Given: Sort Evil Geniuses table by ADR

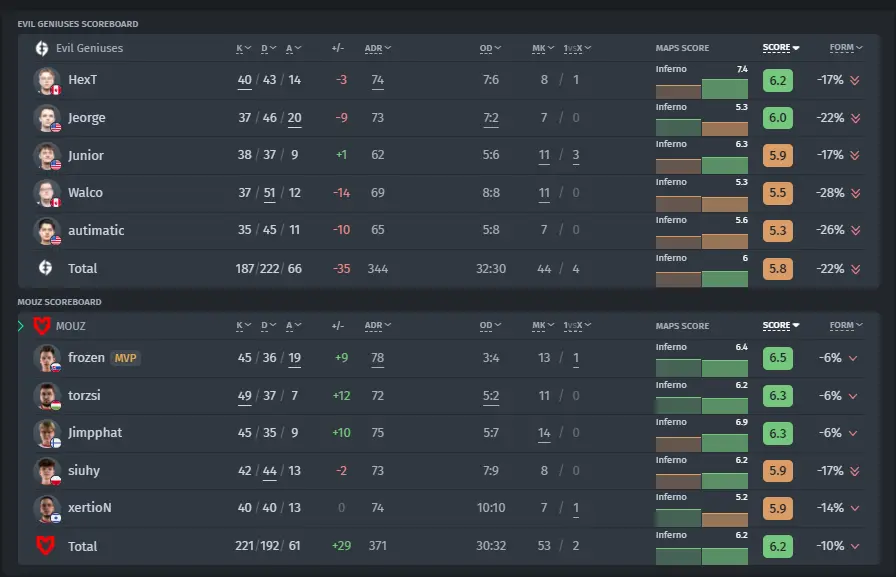Looking at the screenshot, I should [x=378, y=49].
